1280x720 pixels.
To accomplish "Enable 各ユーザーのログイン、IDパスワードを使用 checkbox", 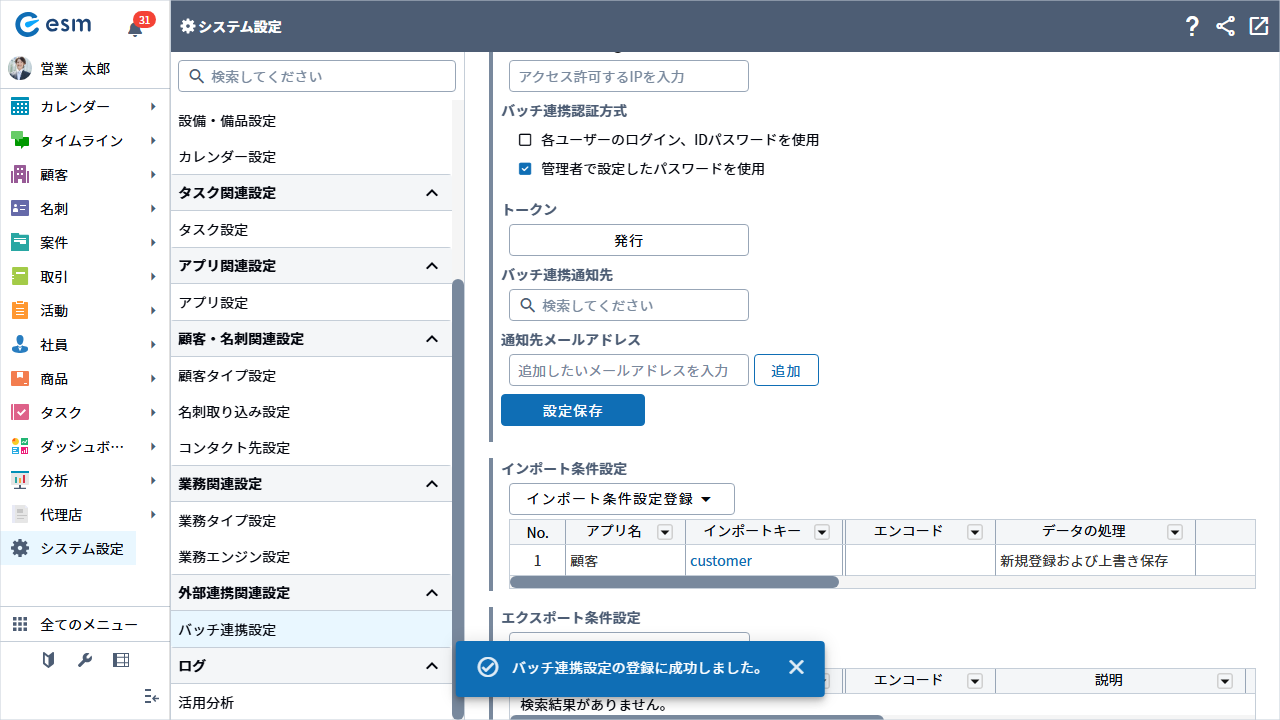I will click(525, 140).
